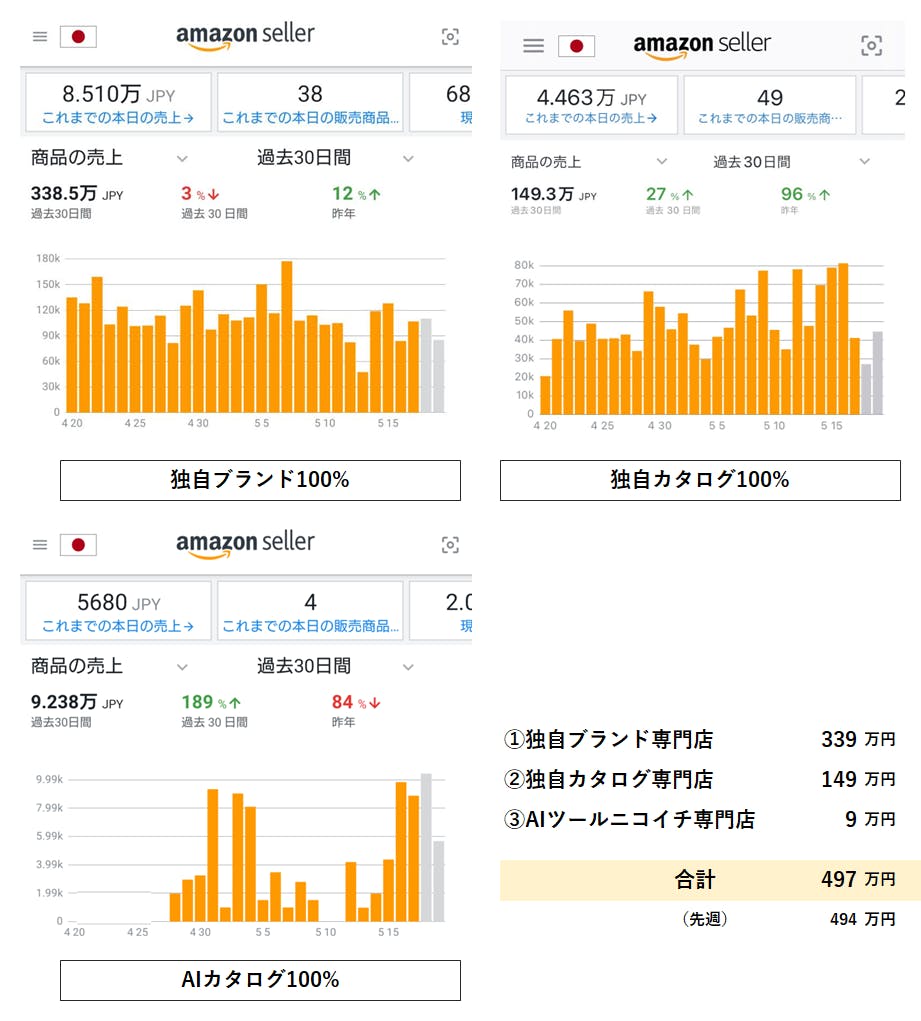
Task: Expand 商品の売上 dropdown above 338.5万 JPY
Action: click(182, 158)
